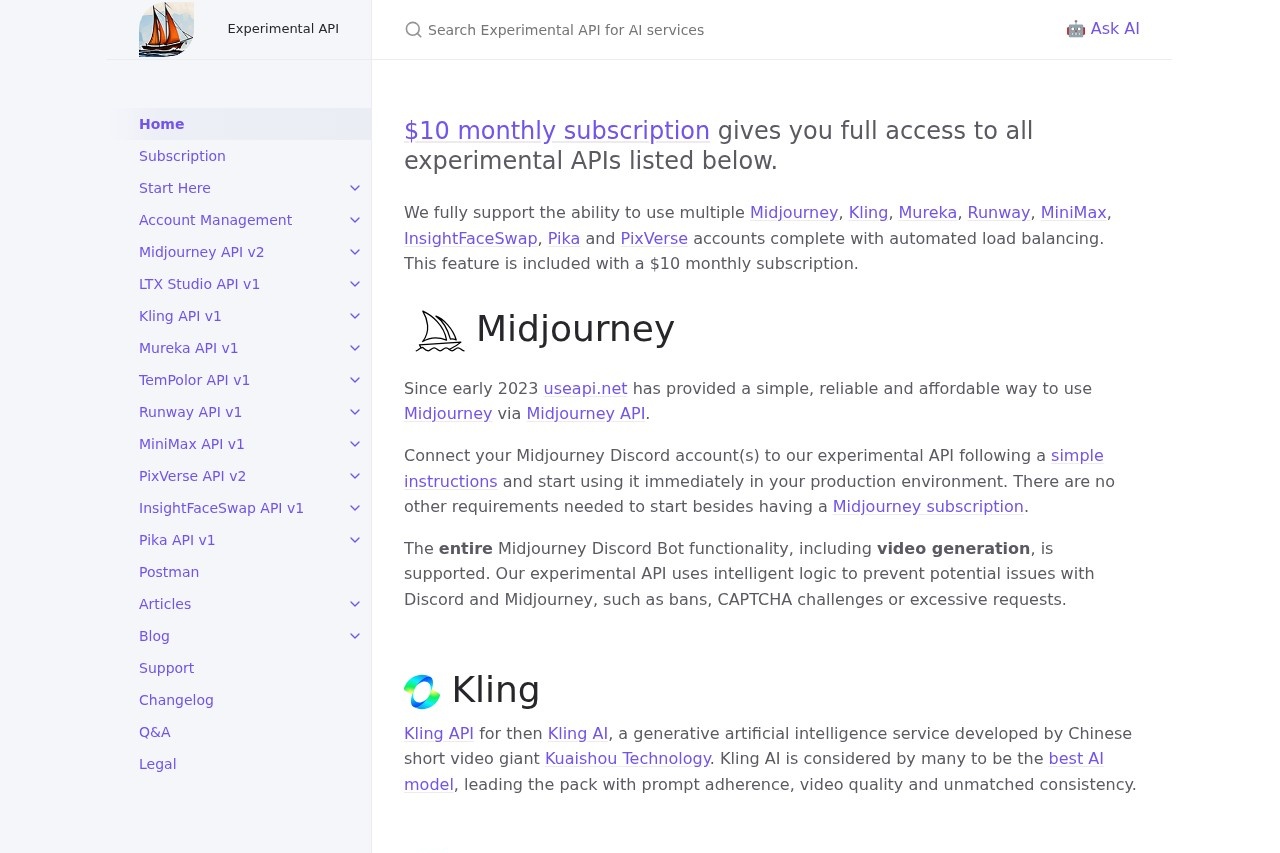Image resolution: width=1280 pixels, height=853 pixels.
Task: Expand the Kling API v1 chevron
Action: pyautogui.click(x=355, y=316)
